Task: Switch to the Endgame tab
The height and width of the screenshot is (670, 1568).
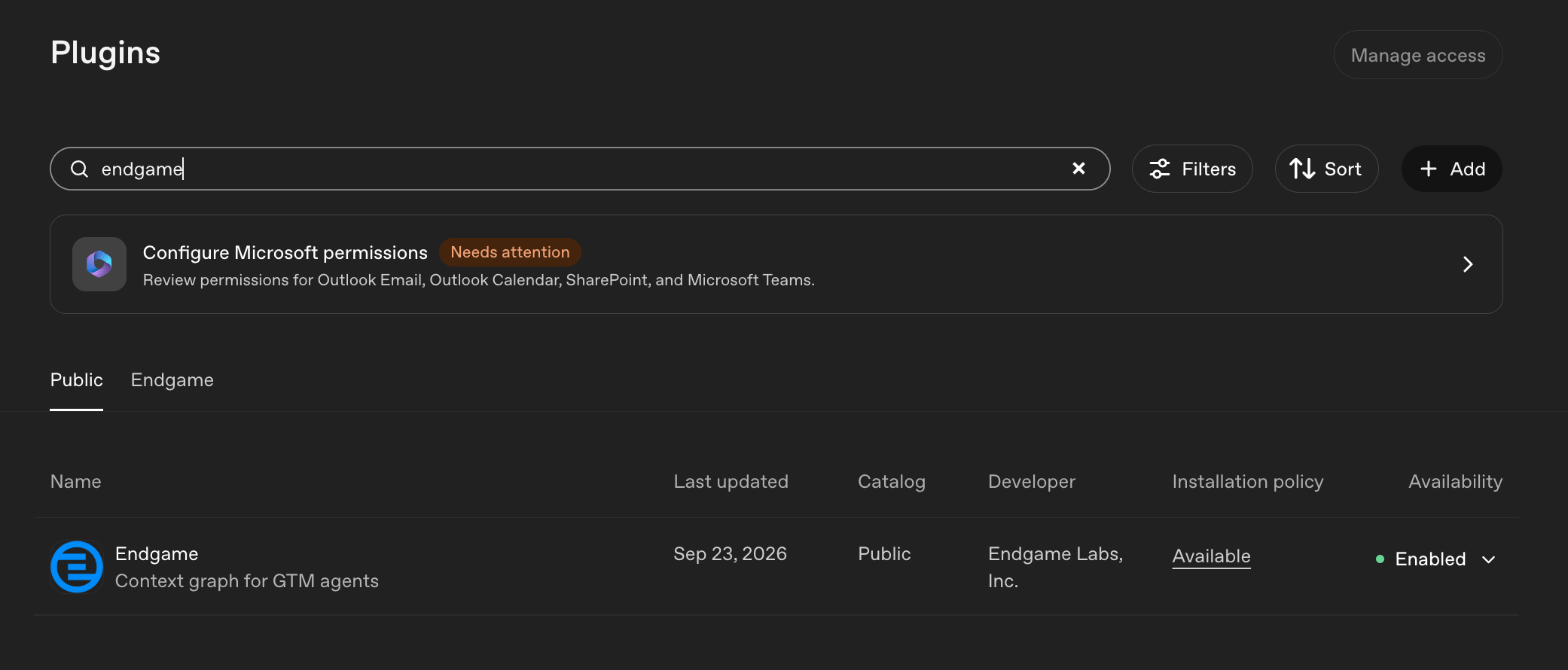Action: click(x=172, y=380)
